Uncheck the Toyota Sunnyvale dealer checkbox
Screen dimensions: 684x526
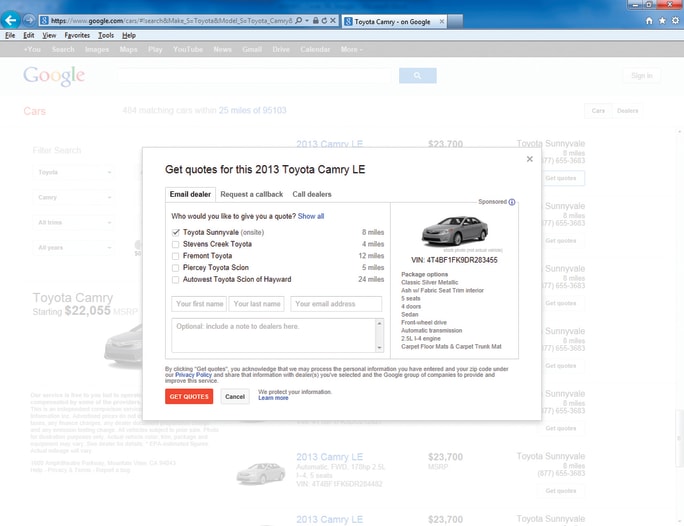176,232
